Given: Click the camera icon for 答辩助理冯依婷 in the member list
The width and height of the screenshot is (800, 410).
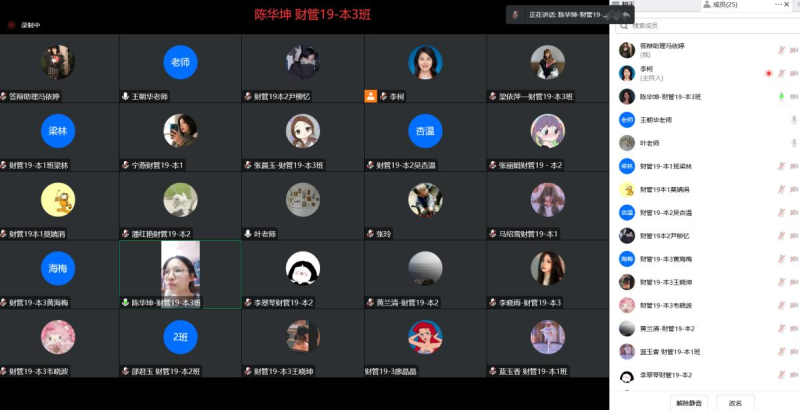Looking at the screenshot, I should click(x=794, y=50).
